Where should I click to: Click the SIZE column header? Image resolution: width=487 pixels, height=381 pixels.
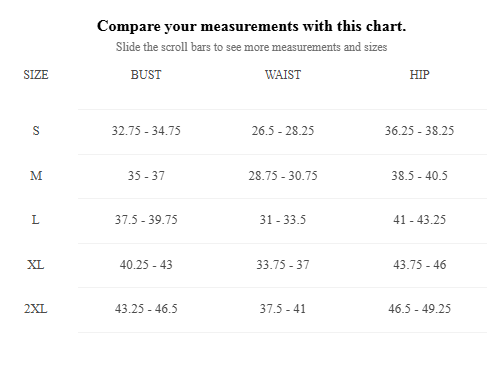(x=36, y=75)
